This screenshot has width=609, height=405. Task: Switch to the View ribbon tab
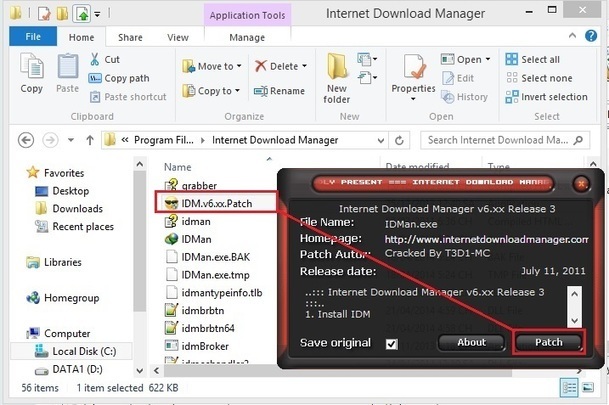coord(178,37)
